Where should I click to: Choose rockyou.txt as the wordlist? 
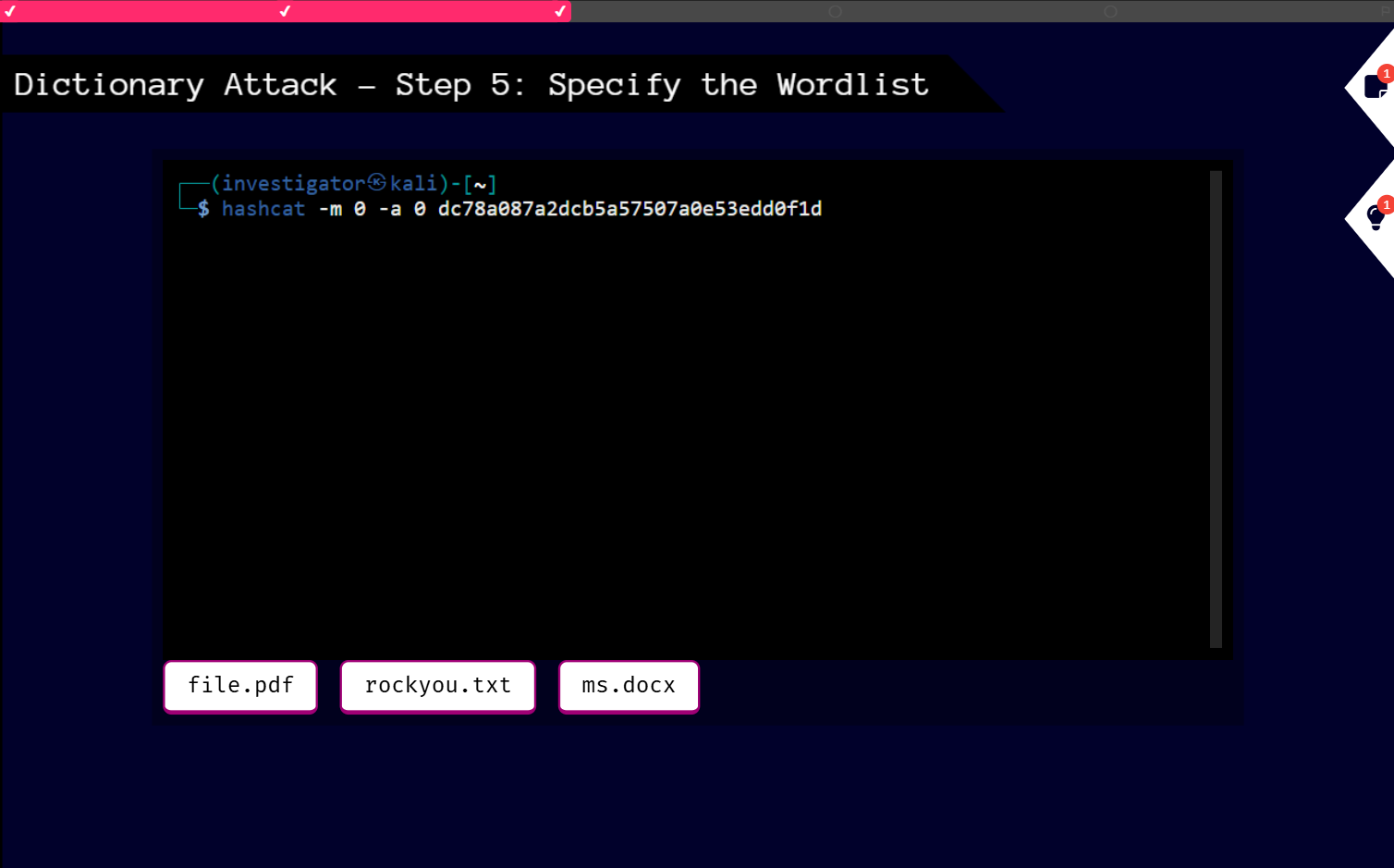click(437, 686)
